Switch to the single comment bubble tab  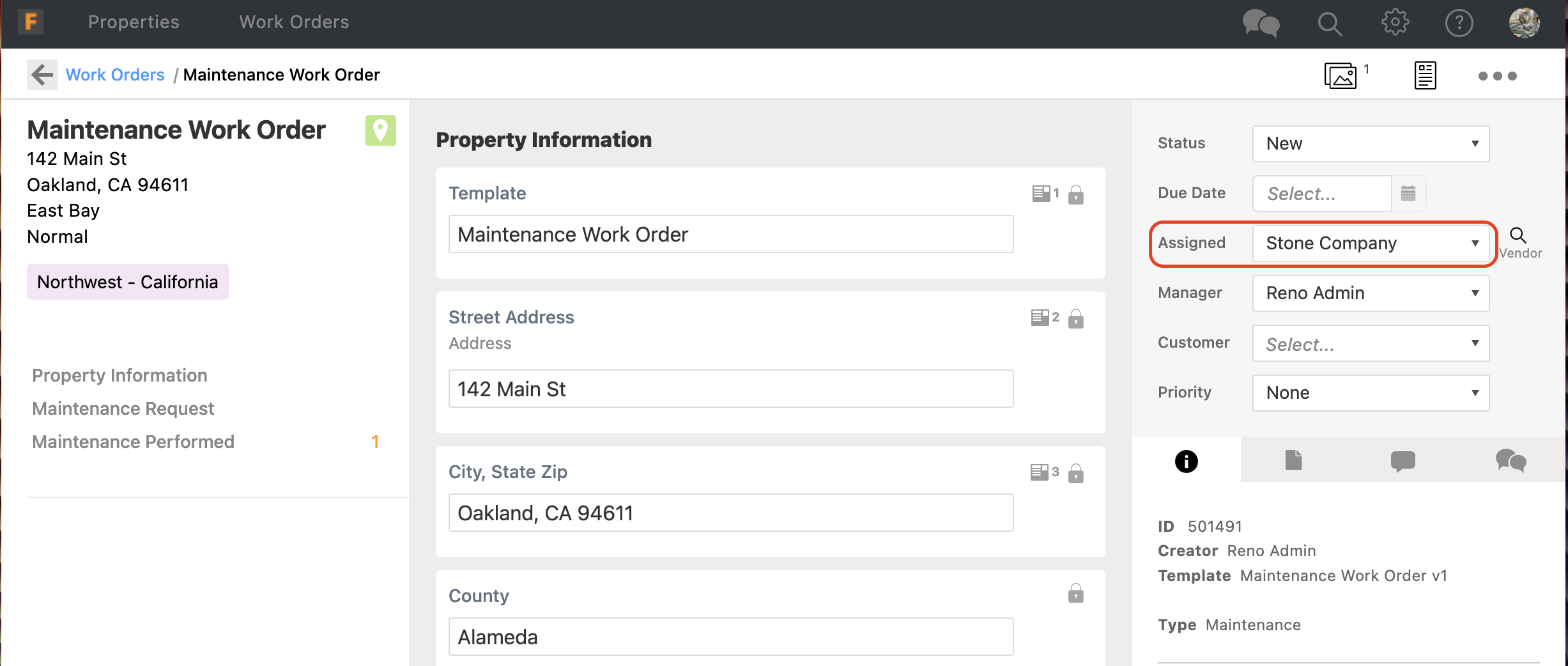tap(1403, 461)
